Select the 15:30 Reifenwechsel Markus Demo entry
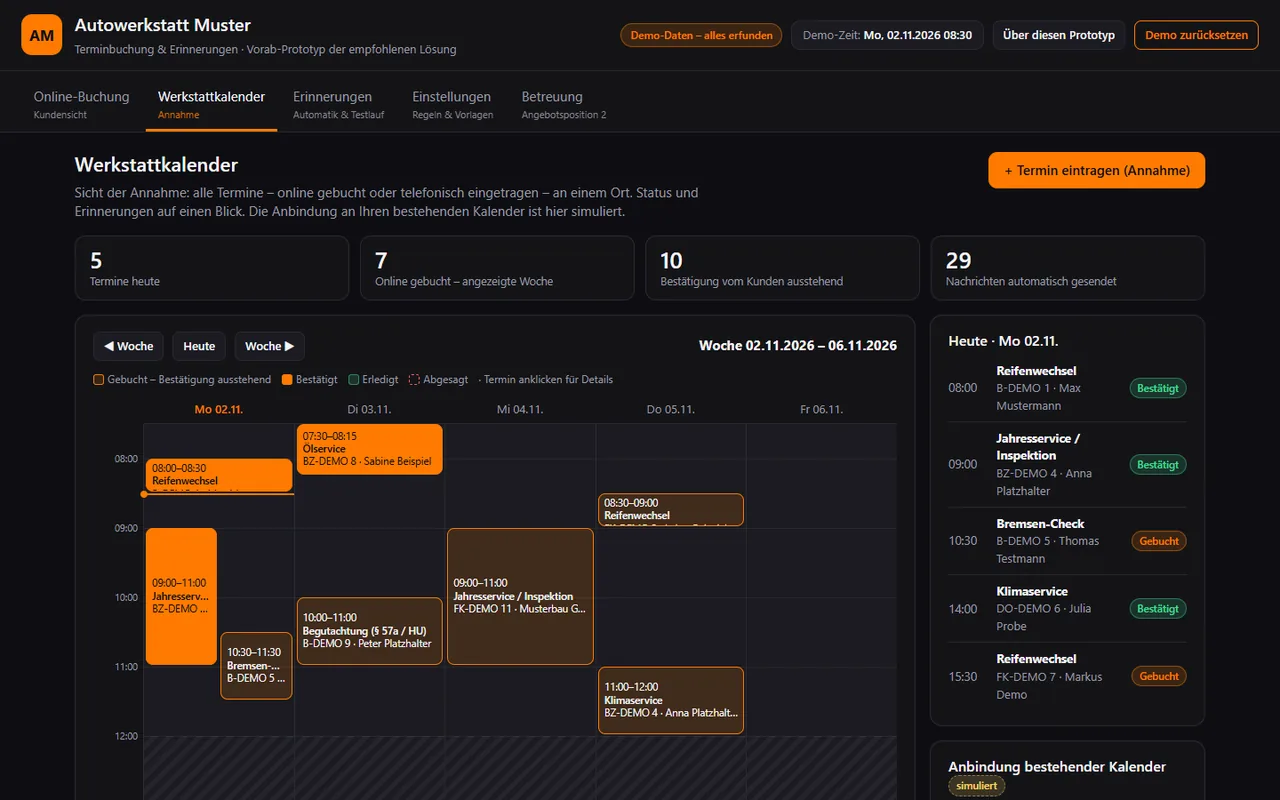 coord(1068,676)
